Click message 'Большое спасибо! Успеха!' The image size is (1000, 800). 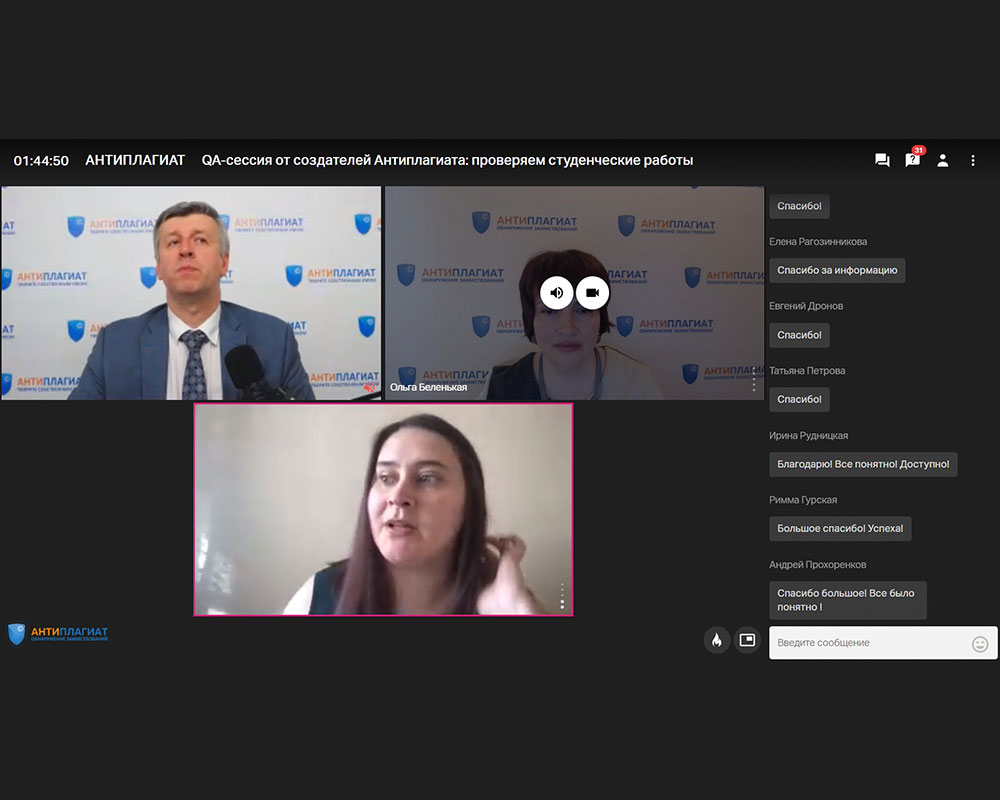click(840, 529)
